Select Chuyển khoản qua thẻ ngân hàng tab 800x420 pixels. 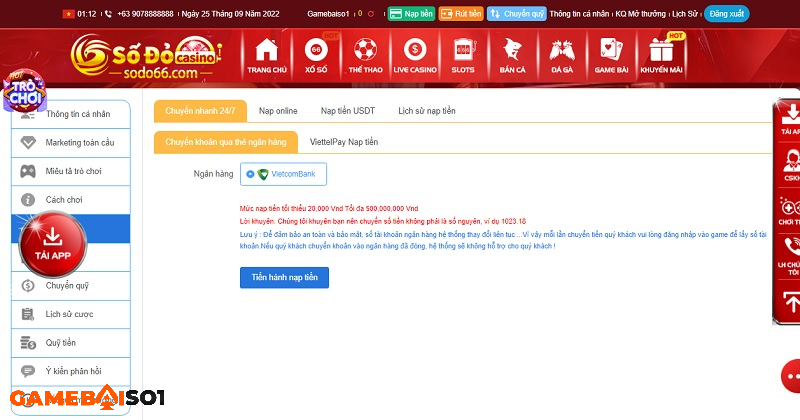pos(226,142)
